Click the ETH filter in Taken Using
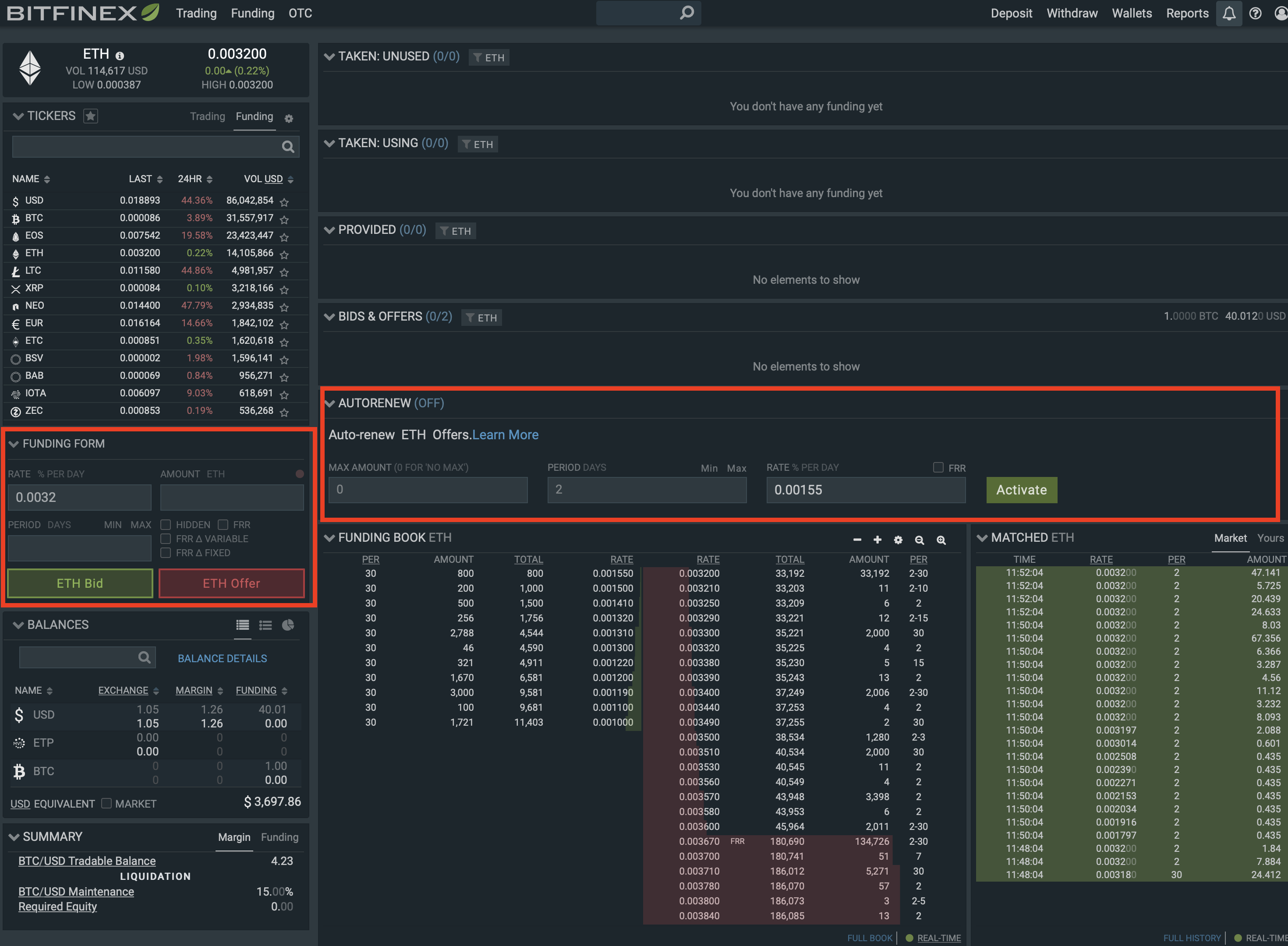The image size is (1288, 946). 478,144
